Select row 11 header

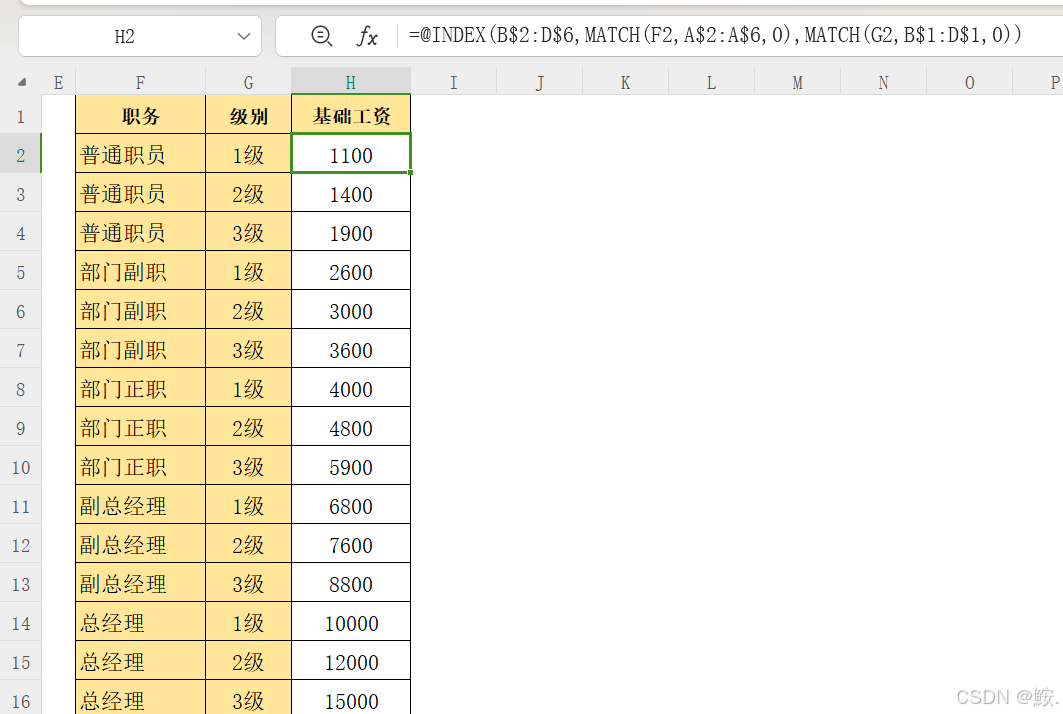click(x=20, y=505)
